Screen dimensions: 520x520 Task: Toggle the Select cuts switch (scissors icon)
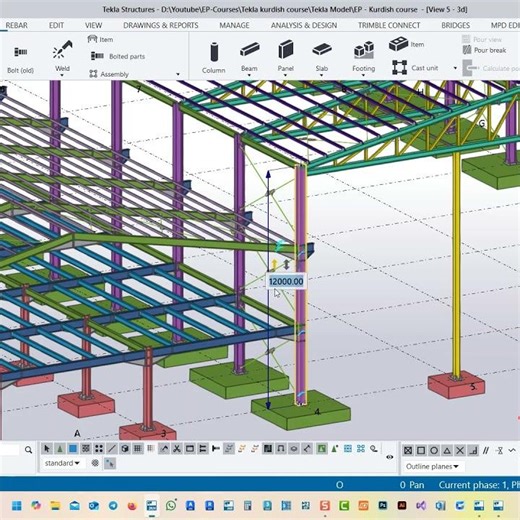coord(177,449)
